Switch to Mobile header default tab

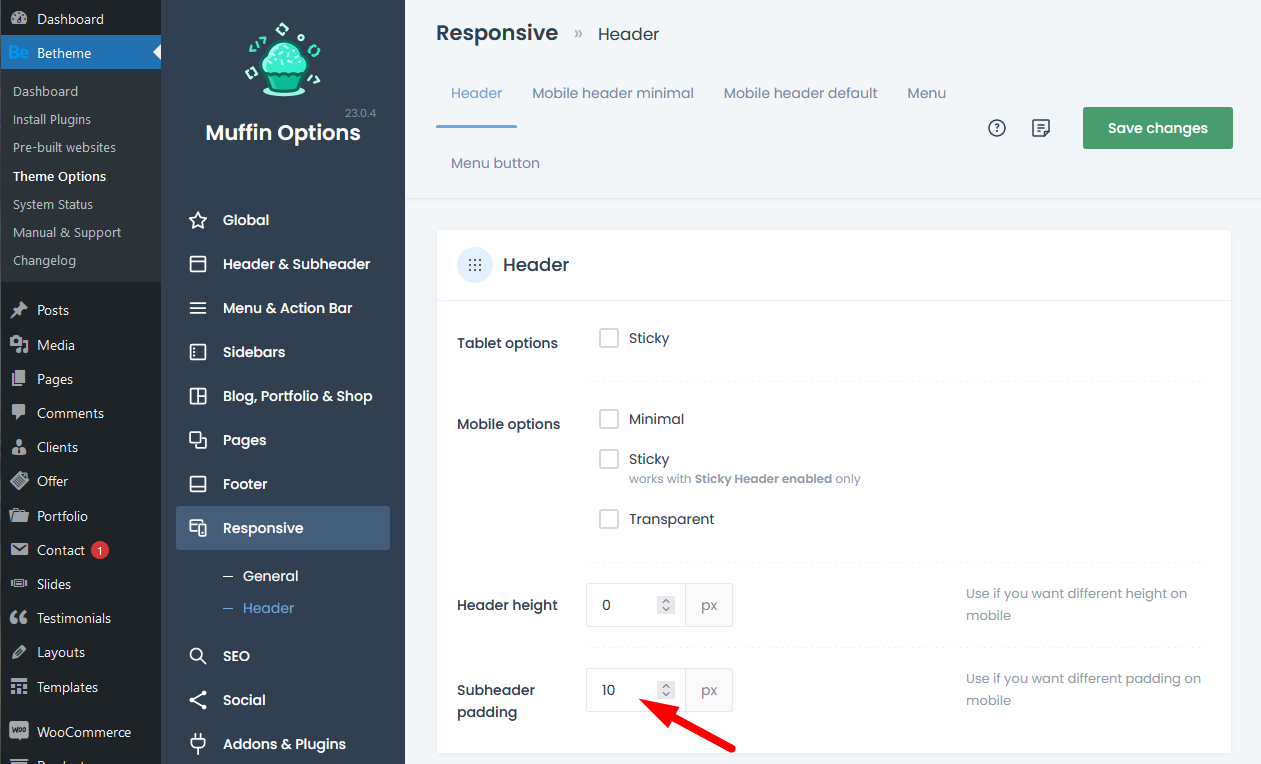(x=801, y=93)
